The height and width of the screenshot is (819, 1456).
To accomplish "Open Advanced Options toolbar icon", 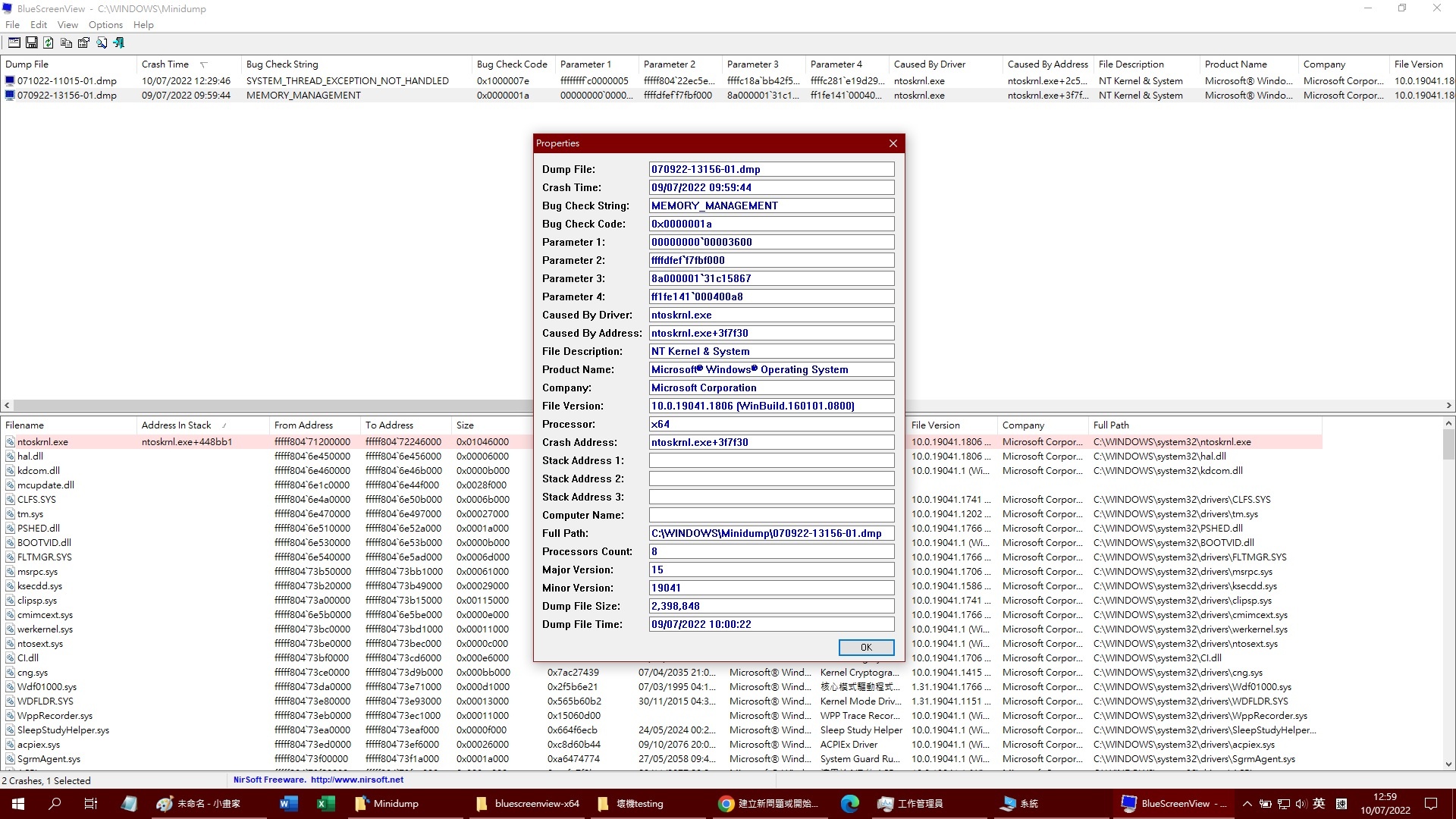I will 14,42.
